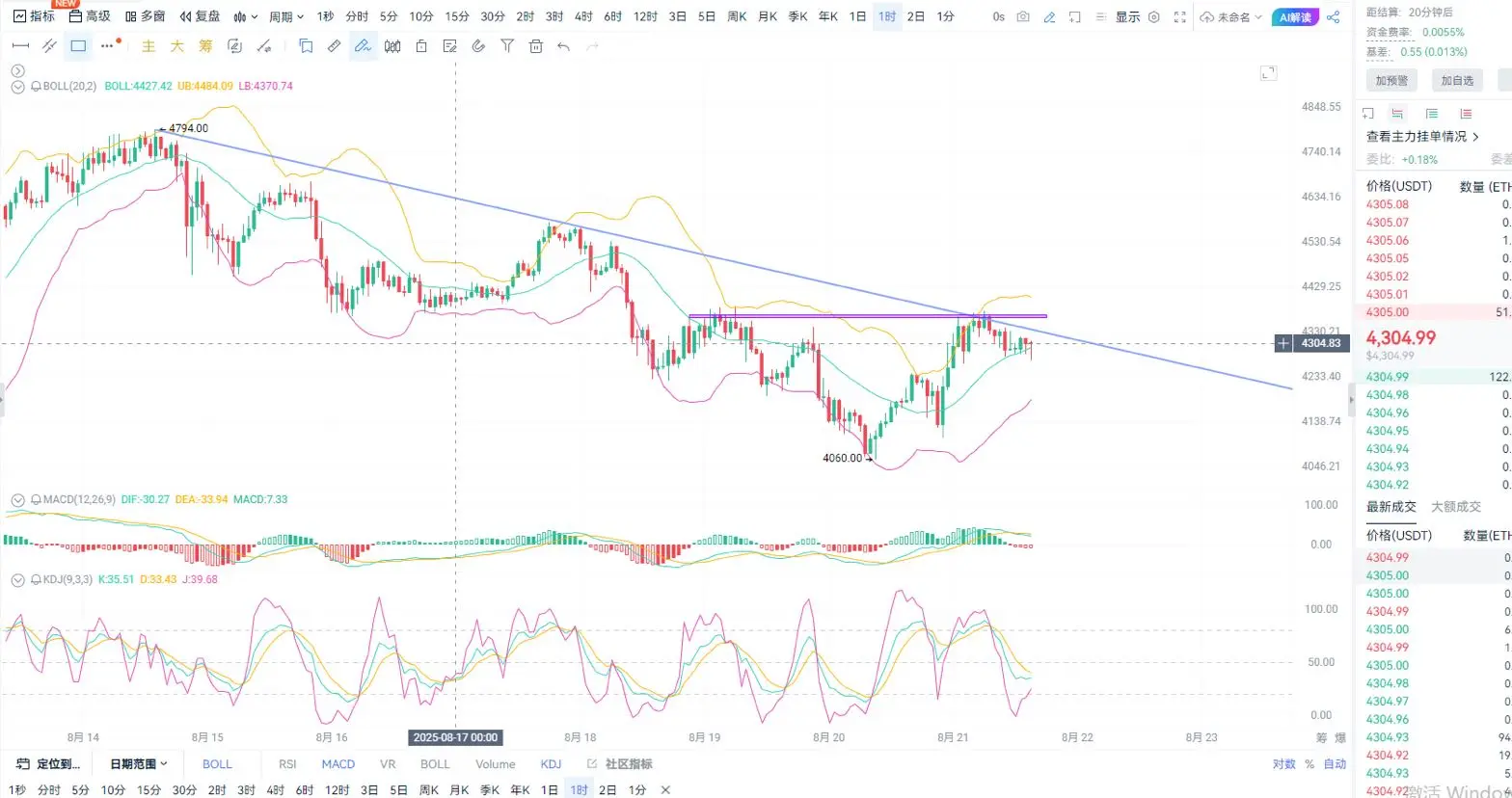Viewport: 1512px width, 798px height.
Task: Click the trend-line settings tool icon
Action: tap(262, 45)
